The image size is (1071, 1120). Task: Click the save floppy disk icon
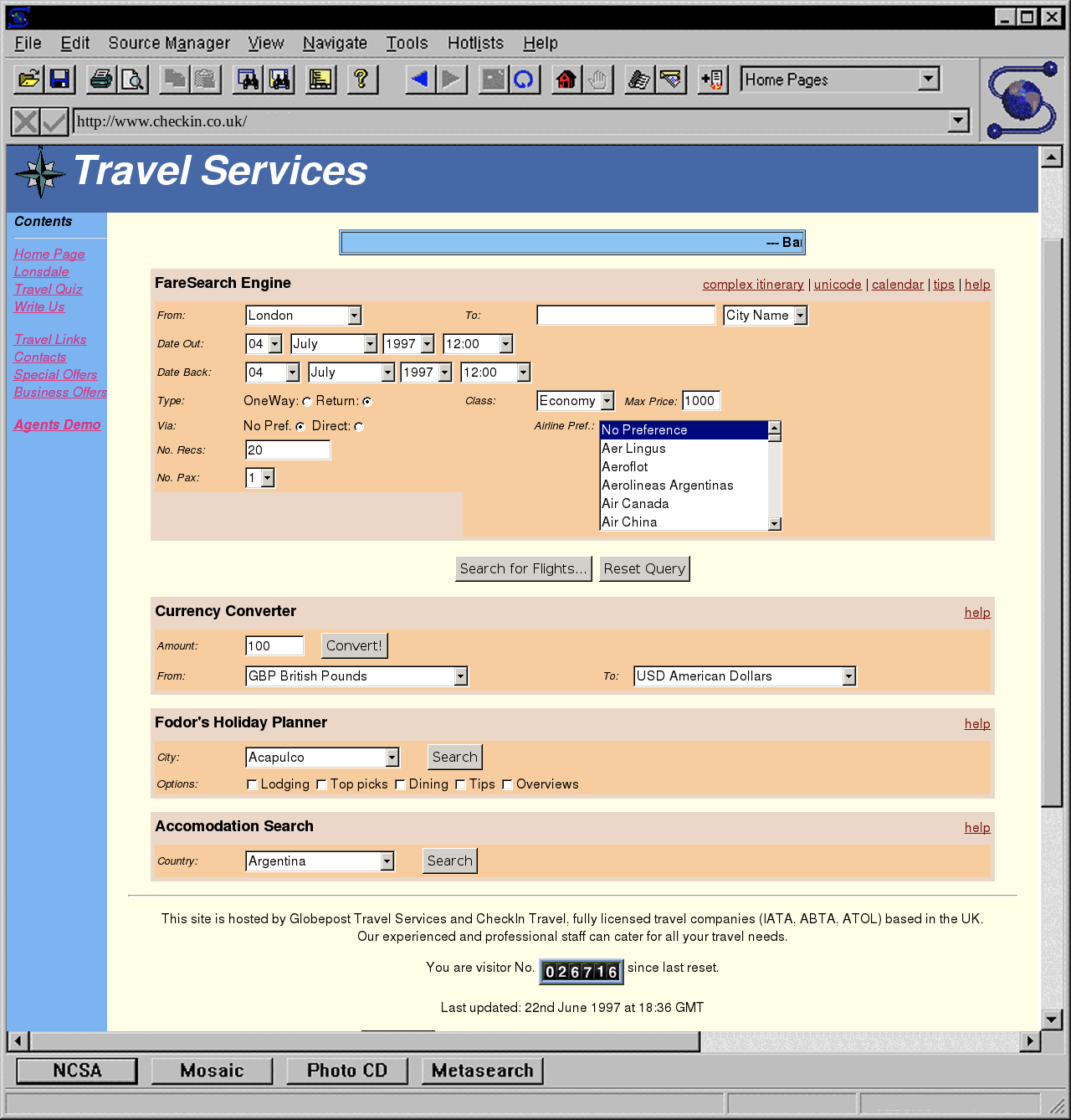[x=59, y=80]
